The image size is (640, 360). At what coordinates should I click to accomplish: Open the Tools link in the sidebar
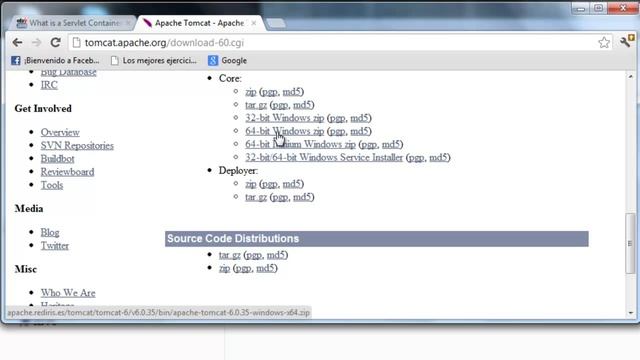[52, 185]
